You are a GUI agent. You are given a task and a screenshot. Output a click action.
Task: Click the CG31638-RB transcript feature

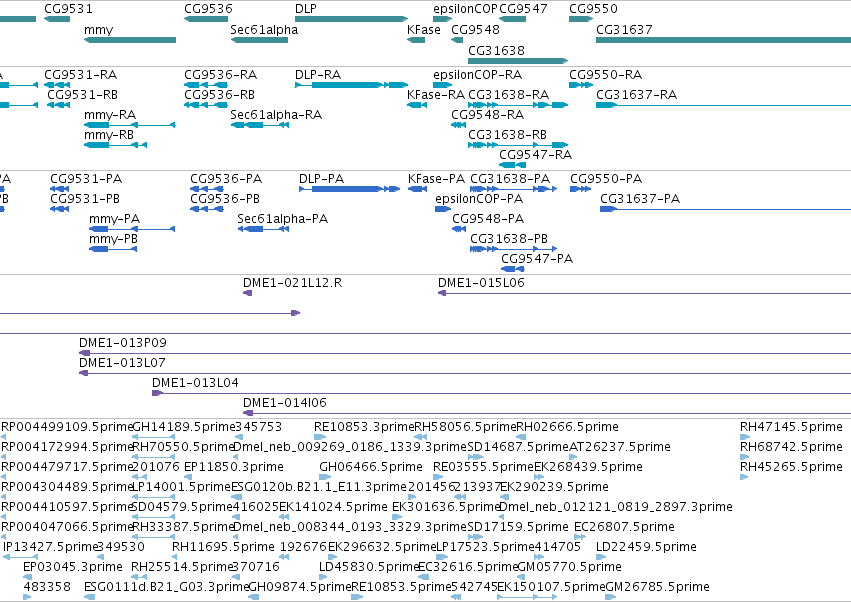pyautogui.click(x=518, y=145)
